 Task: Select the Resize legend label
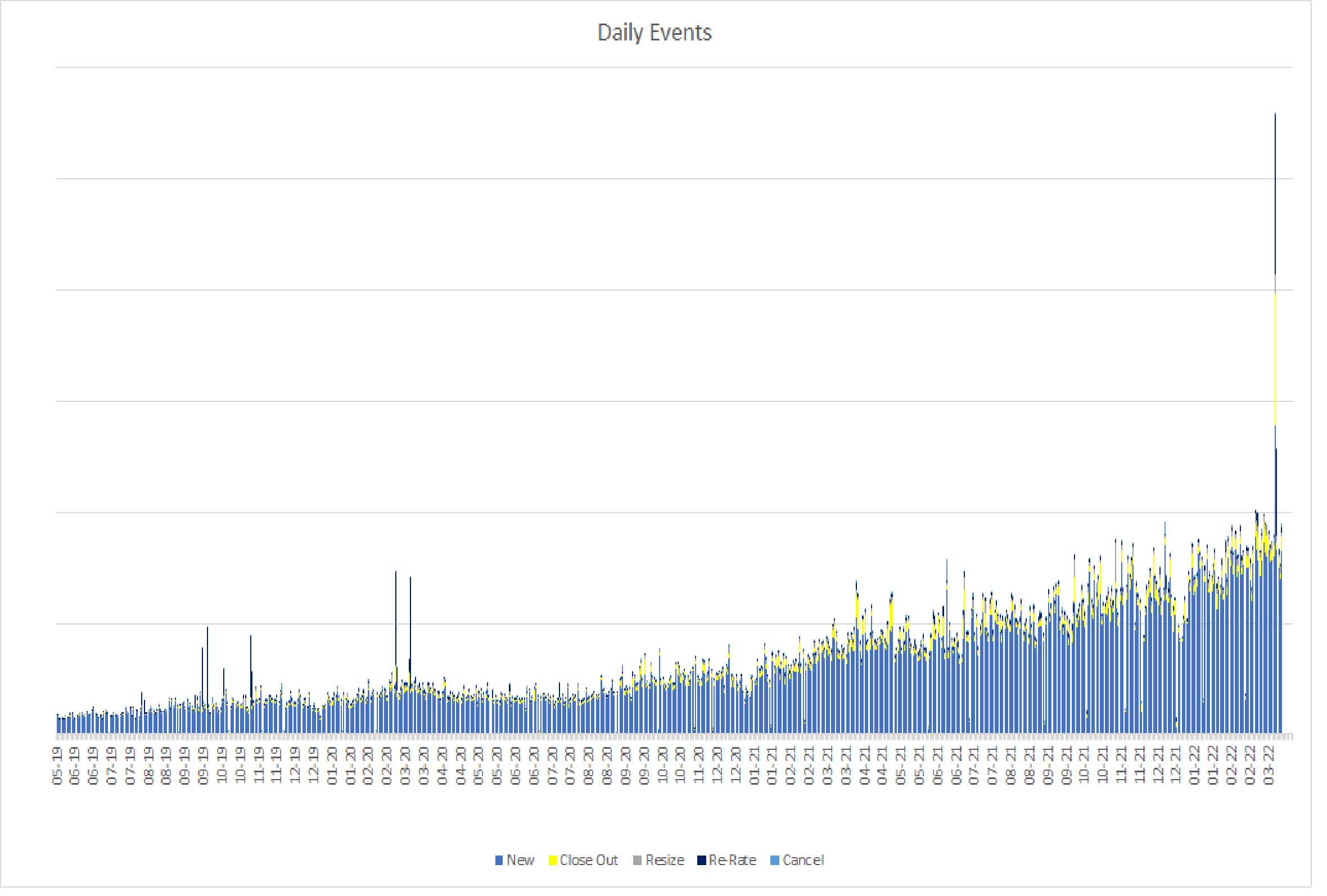(665, 860)
